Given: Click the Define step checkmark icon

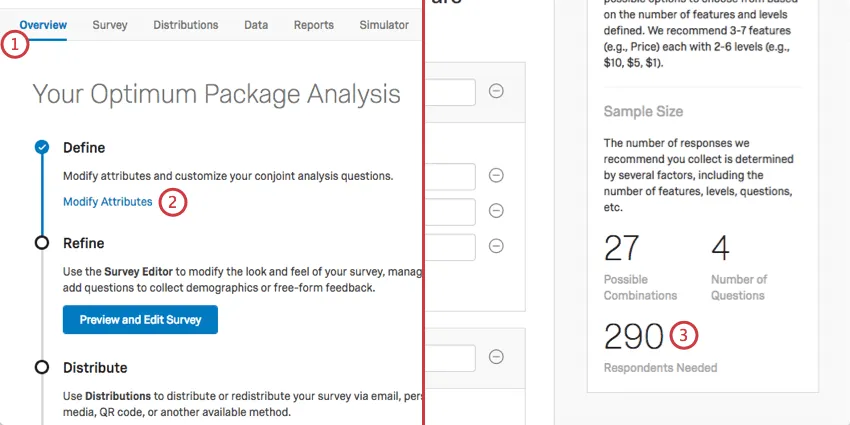Looking at the screenshot, I should point(42,147).
